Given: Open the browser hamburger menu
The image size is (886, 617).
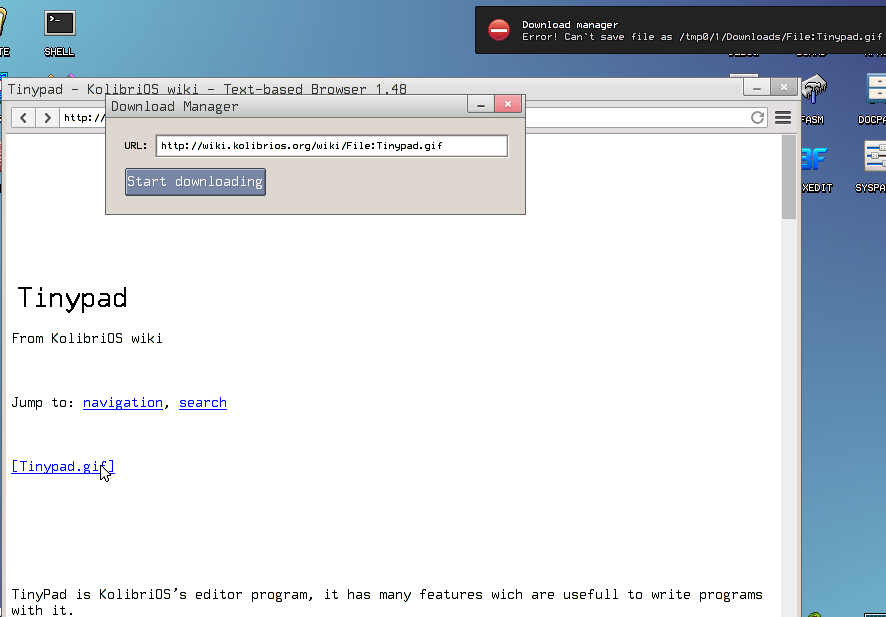Looking at the screenshot, I should point(783,118).
